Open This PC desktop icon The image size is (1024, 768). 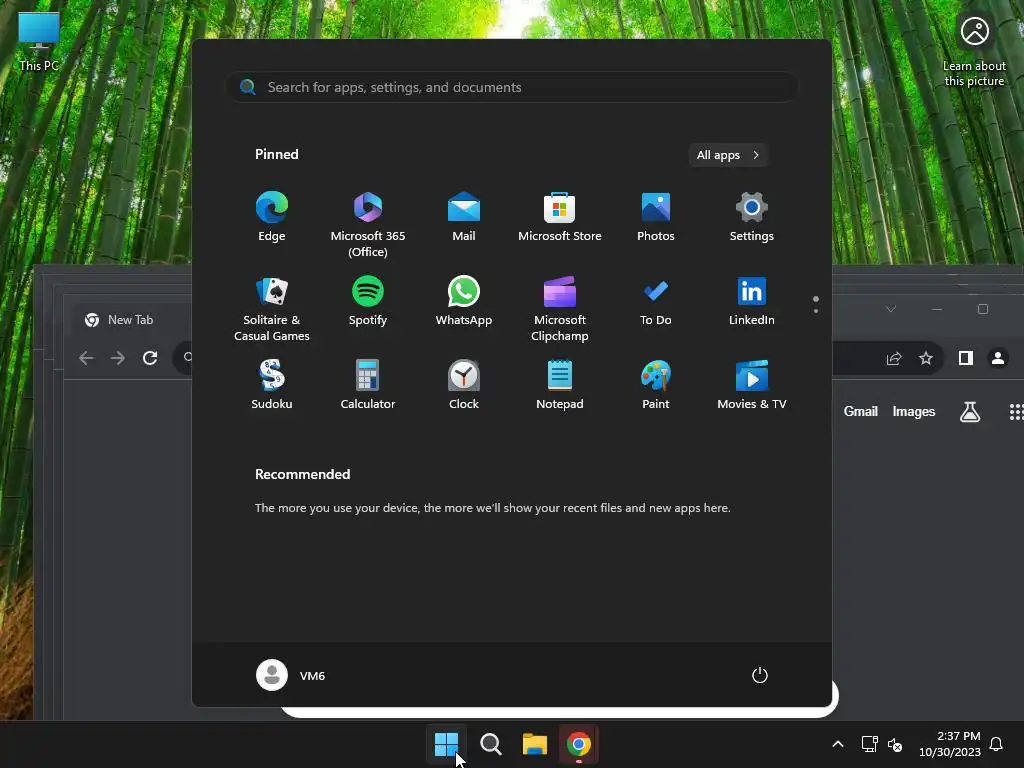coord(39,42)
